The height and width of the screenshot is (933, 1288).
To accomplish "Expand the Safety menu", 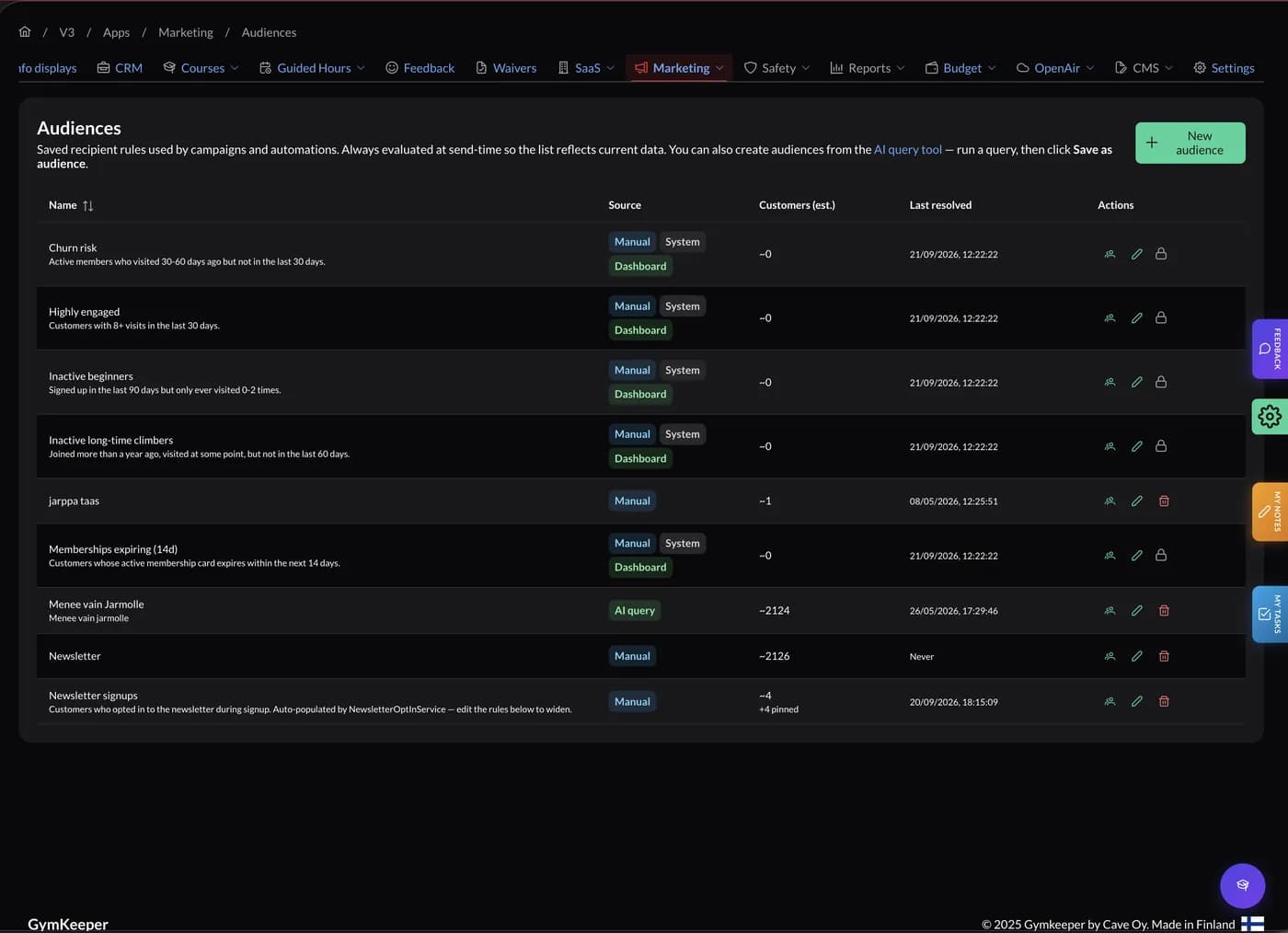I will (777, 68).
